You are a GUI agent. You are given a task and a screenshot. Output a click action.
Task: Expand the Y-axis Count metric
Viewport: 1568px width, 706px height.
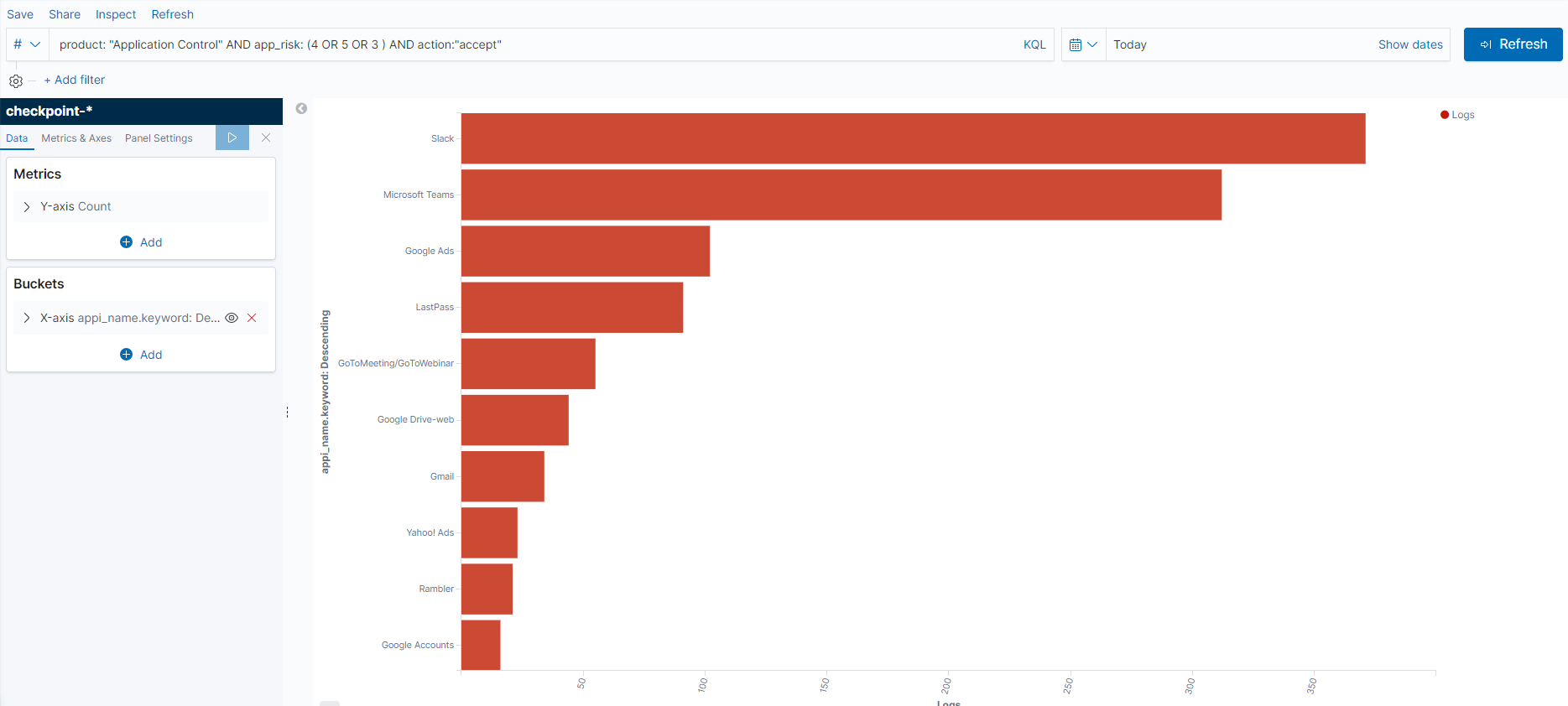[27, 206]
